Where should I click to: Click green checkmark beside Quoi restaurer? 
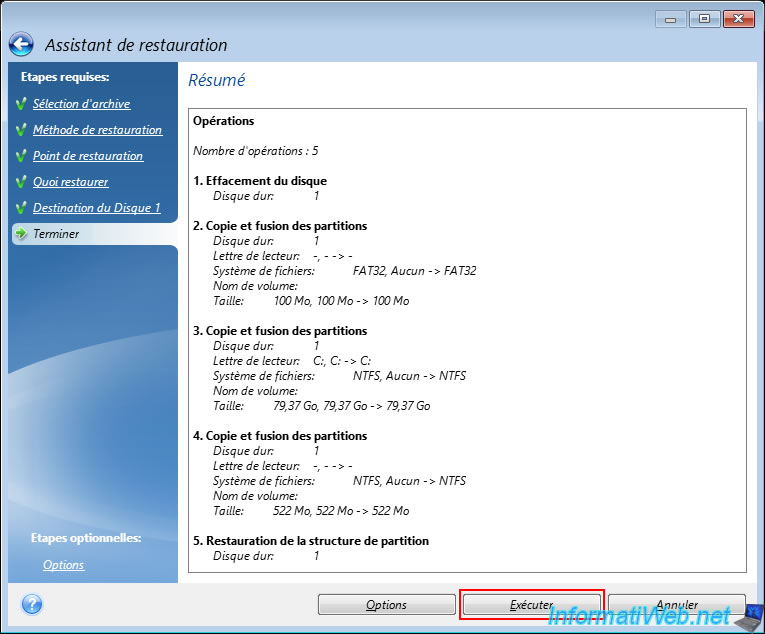tap(21, 182)
